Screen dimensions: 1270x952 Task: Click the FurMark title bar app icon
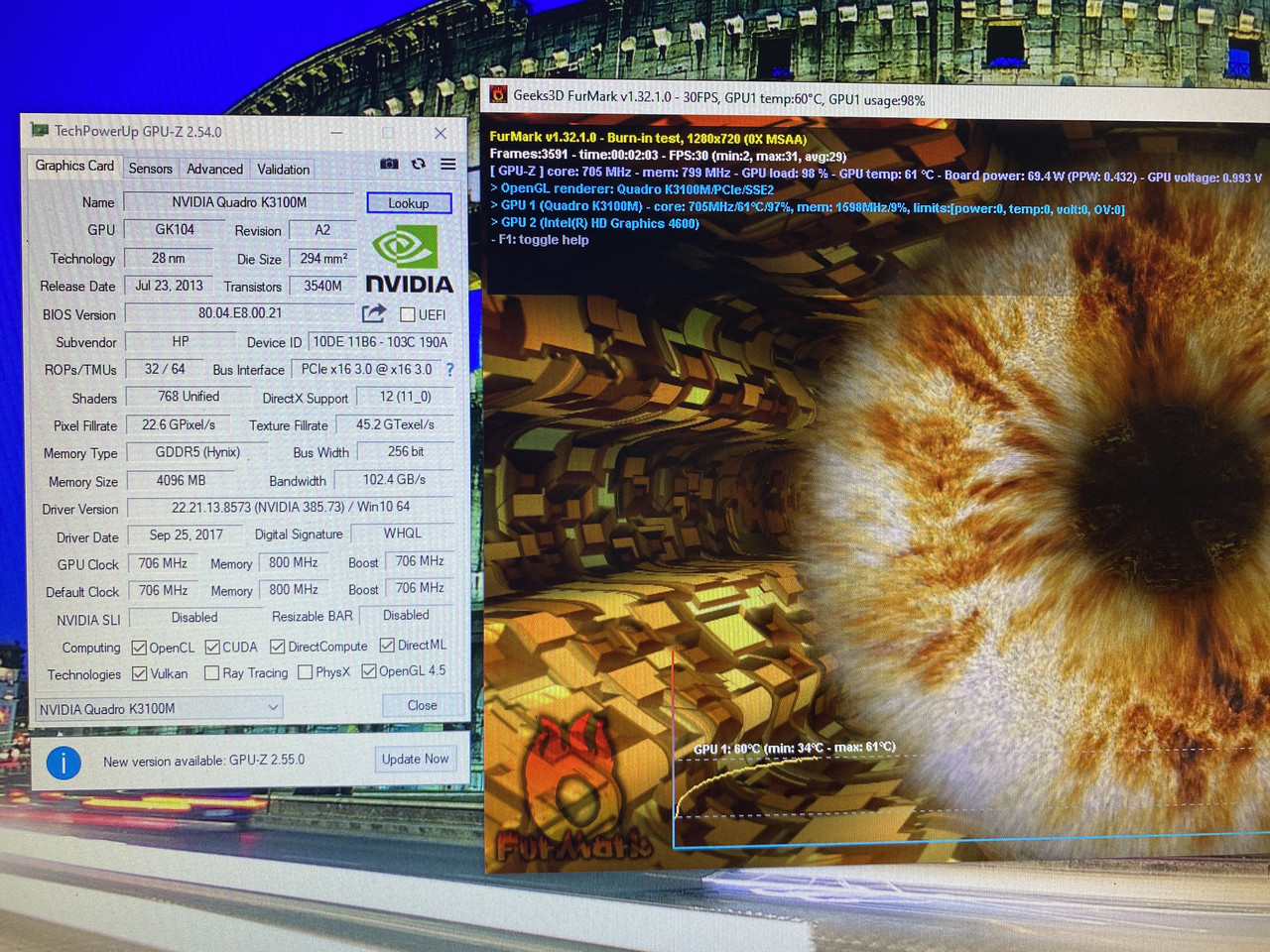click(x=498, y=95)
